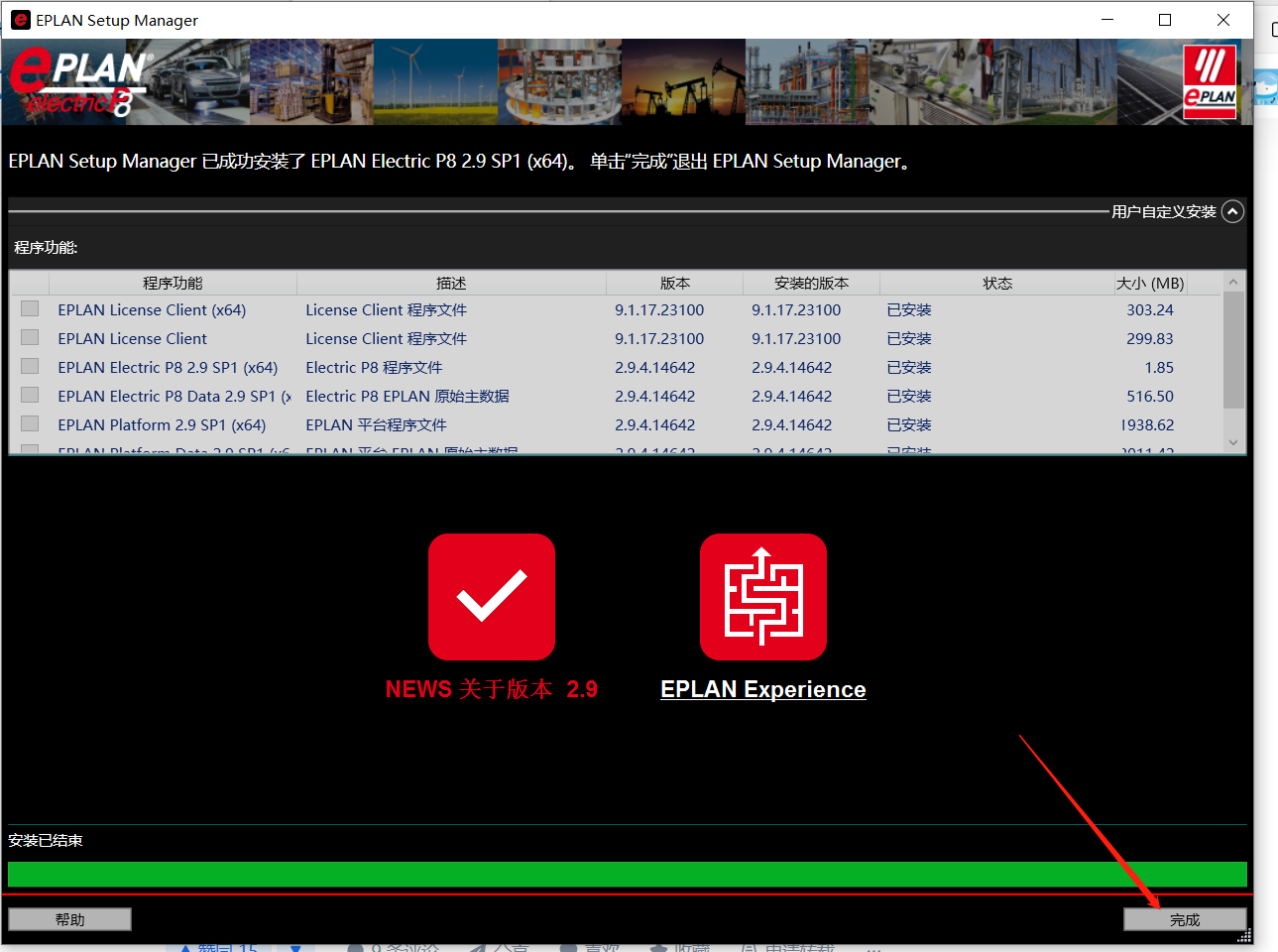Click the downvote arrow next to 赞同 15
The height and width of the screenshot is (952, 1278).
click(x=295, y=947)
